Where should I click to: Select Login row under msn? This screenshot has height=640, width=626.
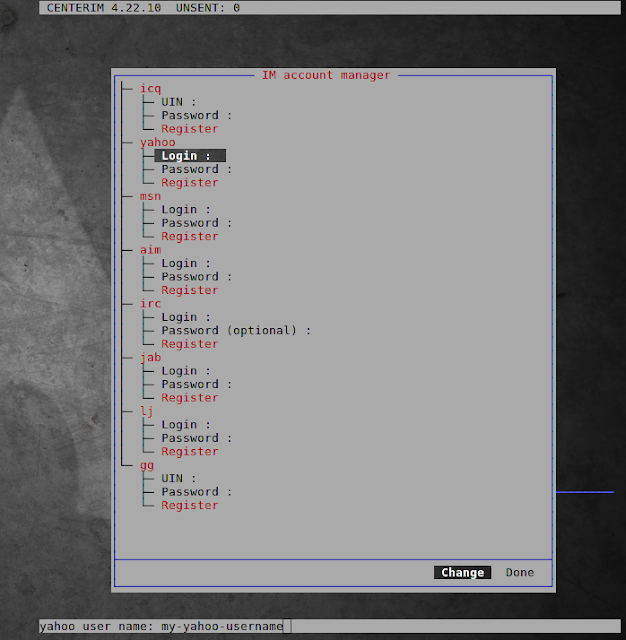(186, 210)
